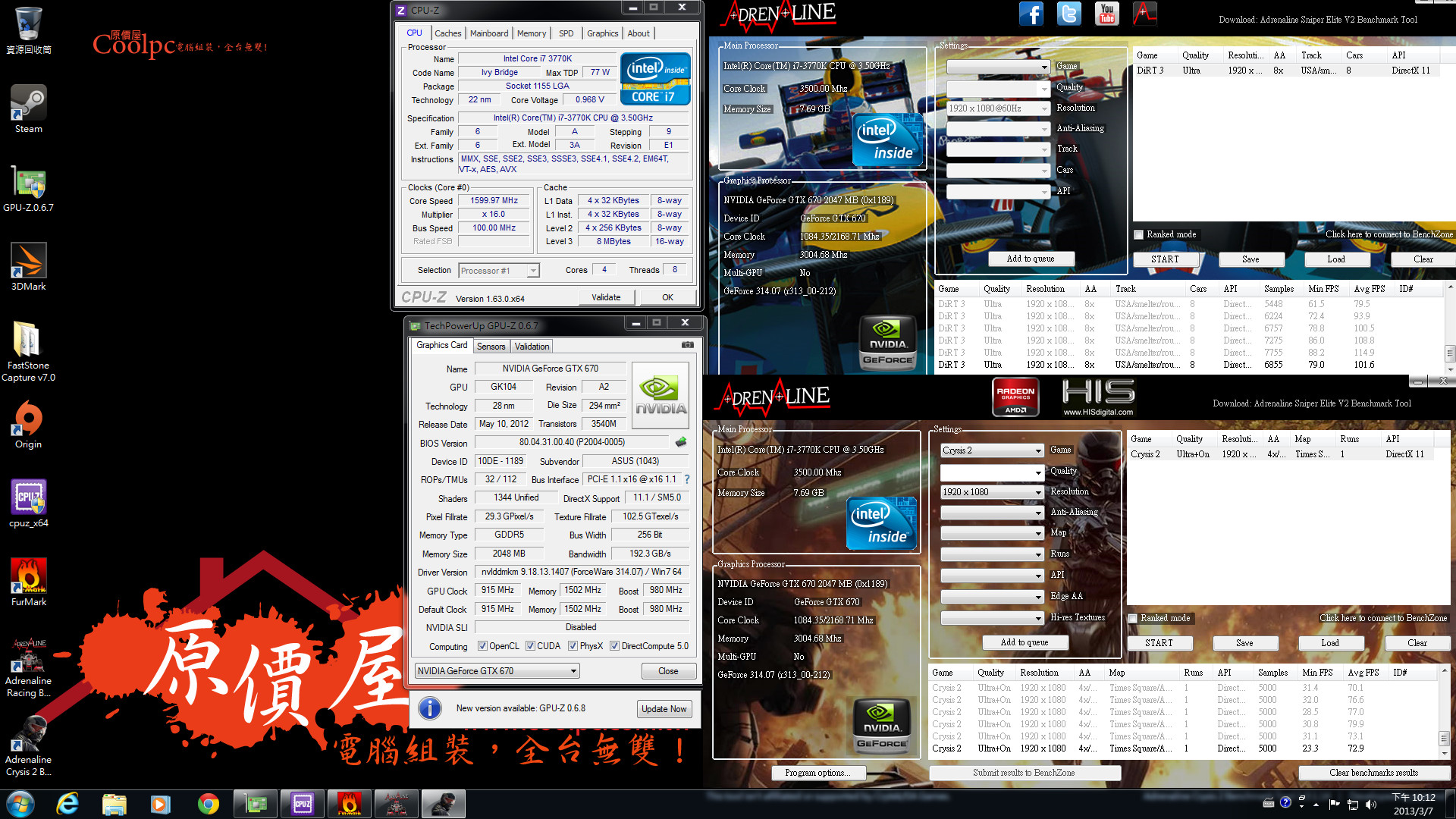This screenshot has width=1456, height=819.
Task: Toggle the OpenCL checkbox in GPU-Z
Action: [482, 646]
